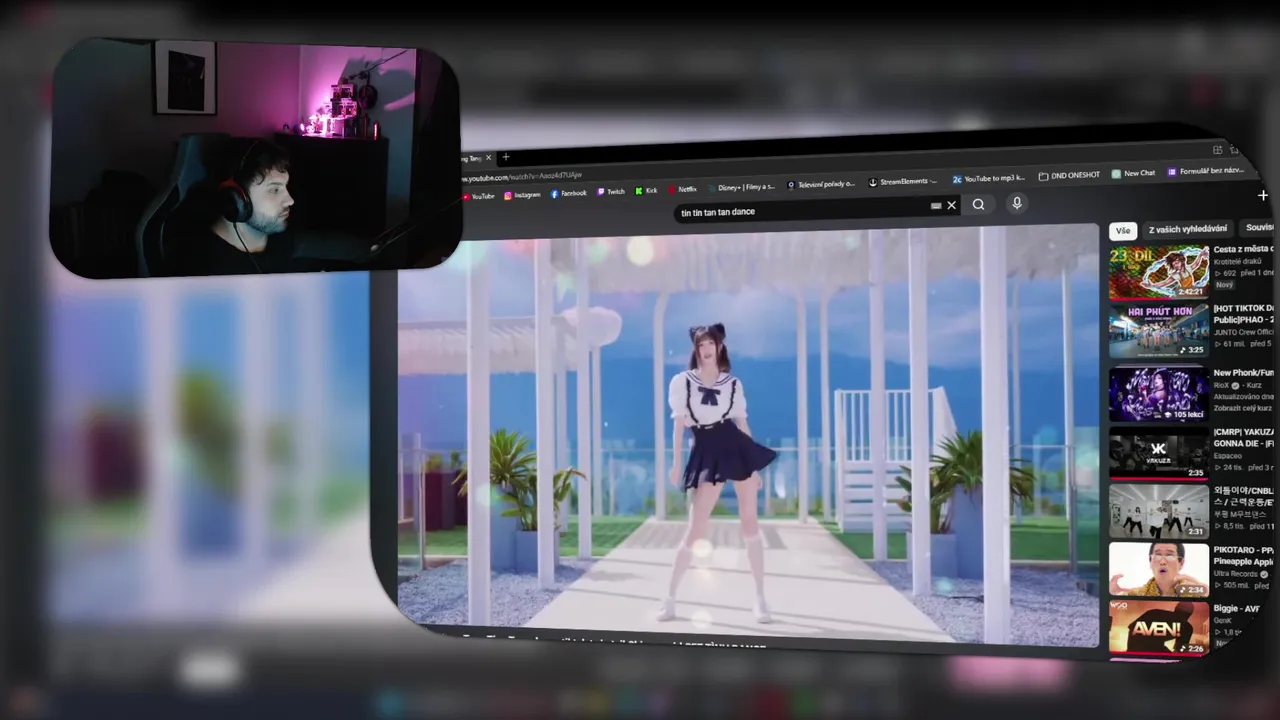Start voice search with microphone icon
The width and height of the screenshot is (1280, 720).
click(x=1016, y=203)
